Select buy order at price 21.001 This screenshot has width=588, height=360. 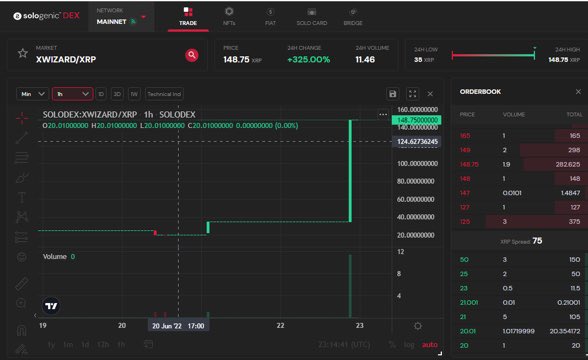(520, 303)
